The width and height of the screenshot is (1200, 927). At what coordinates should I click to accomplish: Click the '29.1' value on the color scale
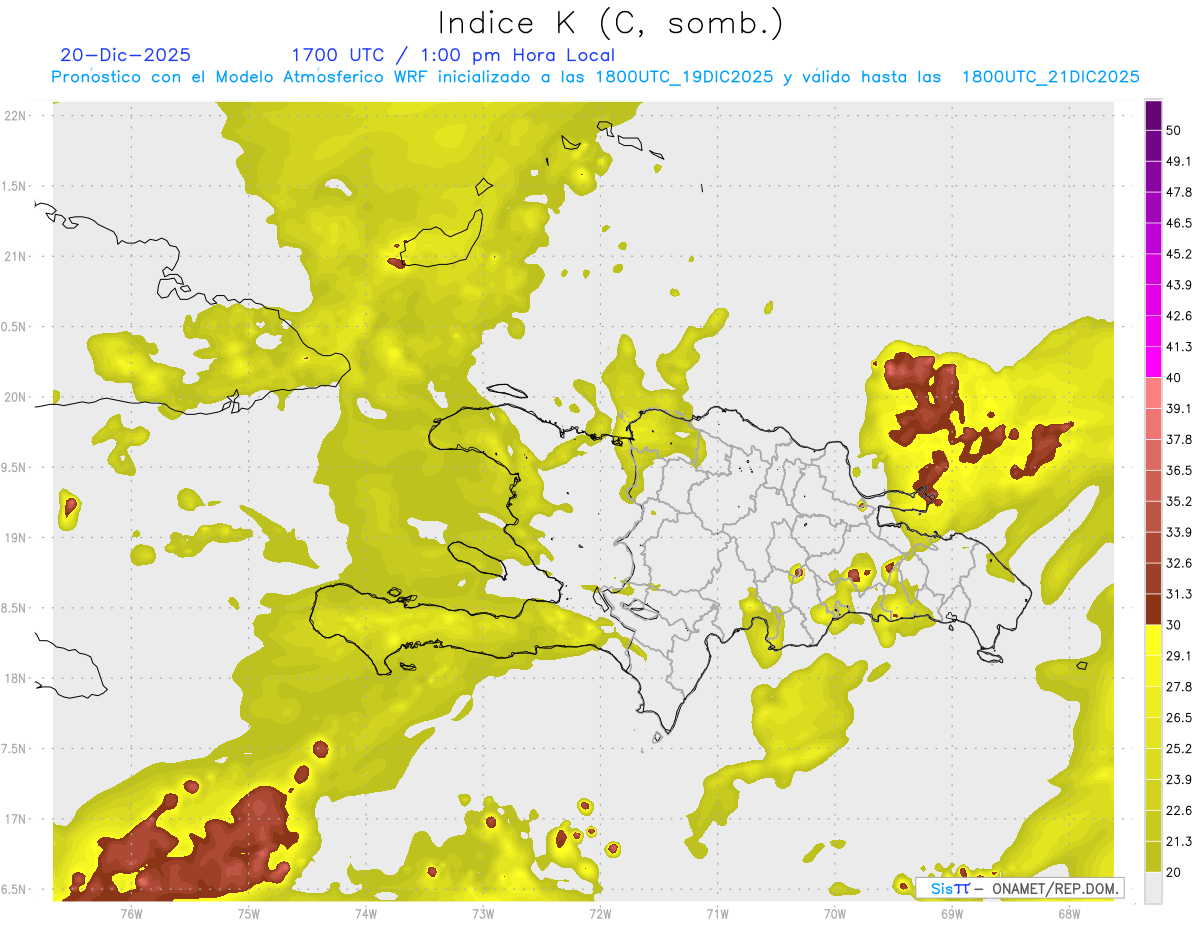[1179, 657]
